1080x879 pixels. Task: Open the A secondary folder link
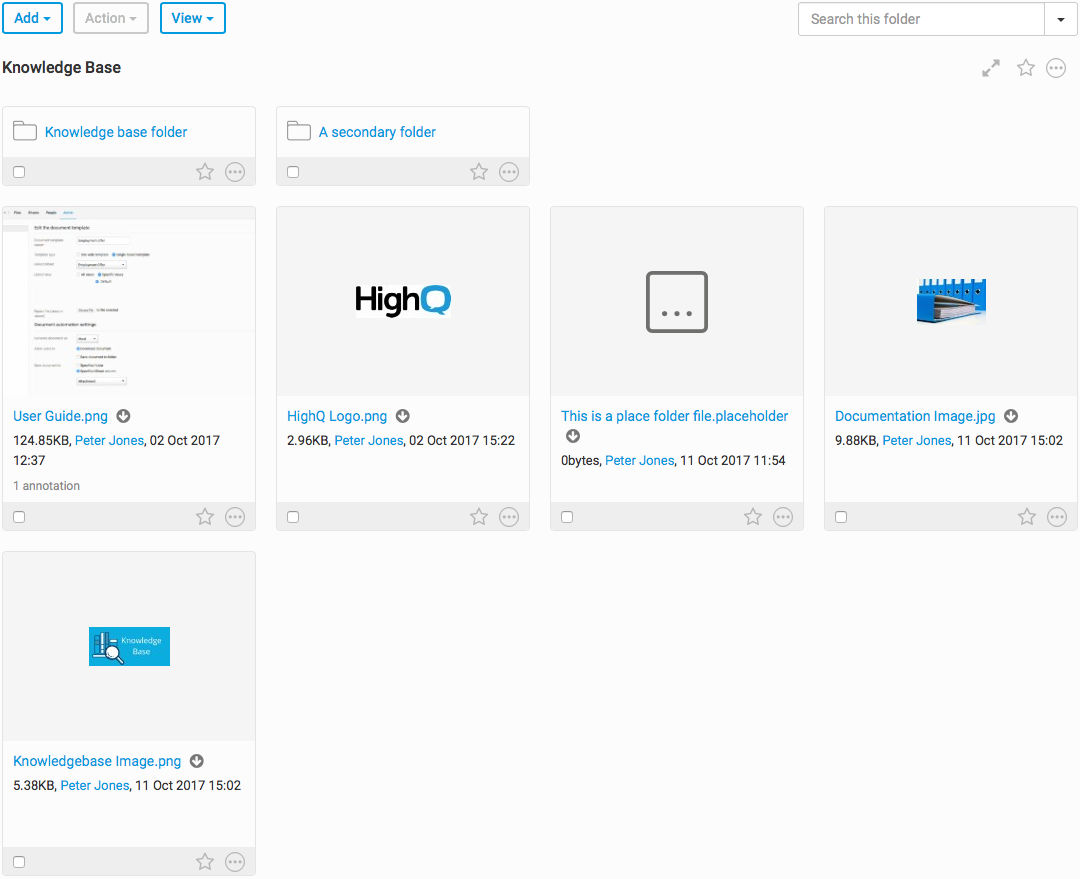click(377, 132)
